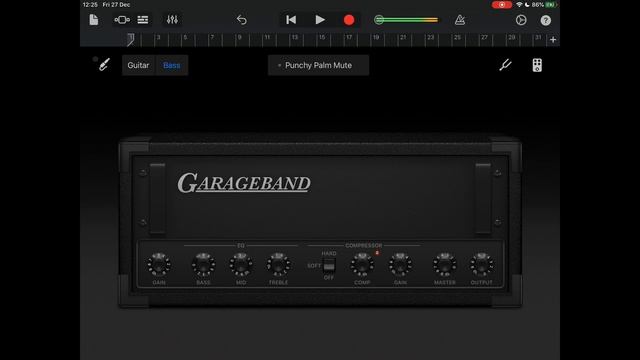The width and height of the screenshot is (640, 360).
Task: Open the instrument browser button
Action: pos(122,20)
